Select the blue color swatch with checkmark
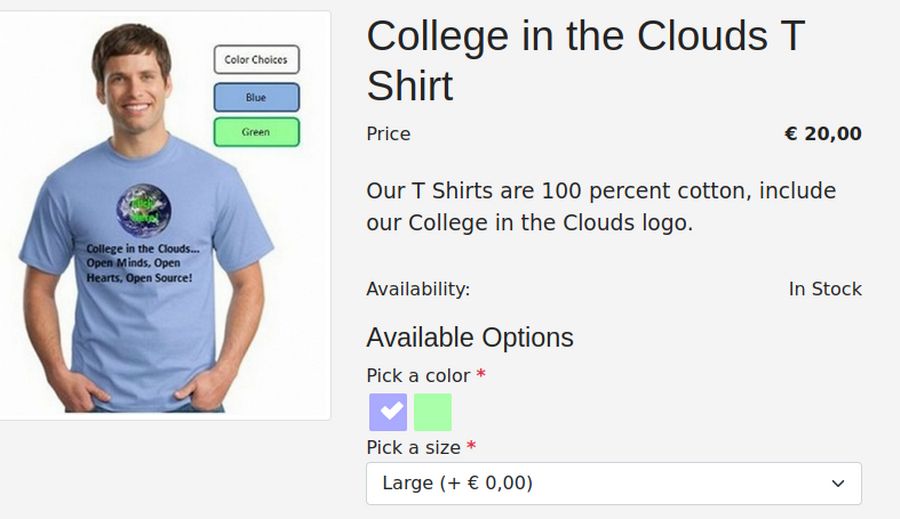This screenshot has width=900, height=519. click(388, 412)
